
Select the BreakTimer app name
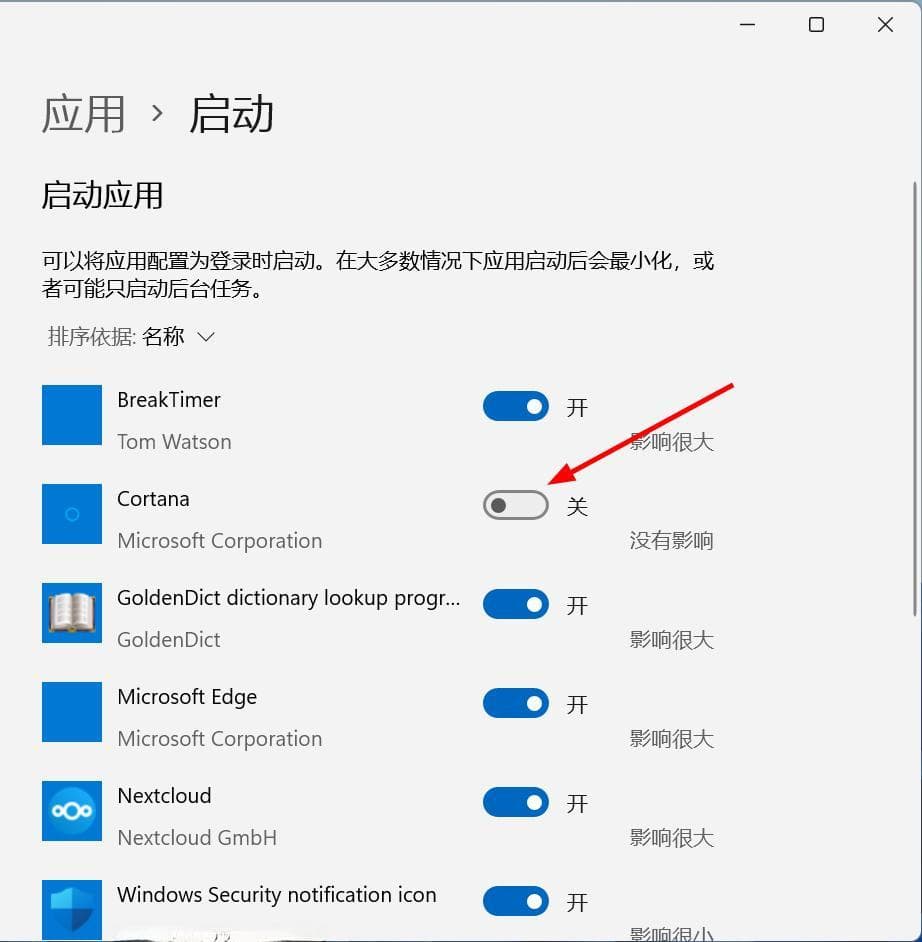(x=169, y=400)
